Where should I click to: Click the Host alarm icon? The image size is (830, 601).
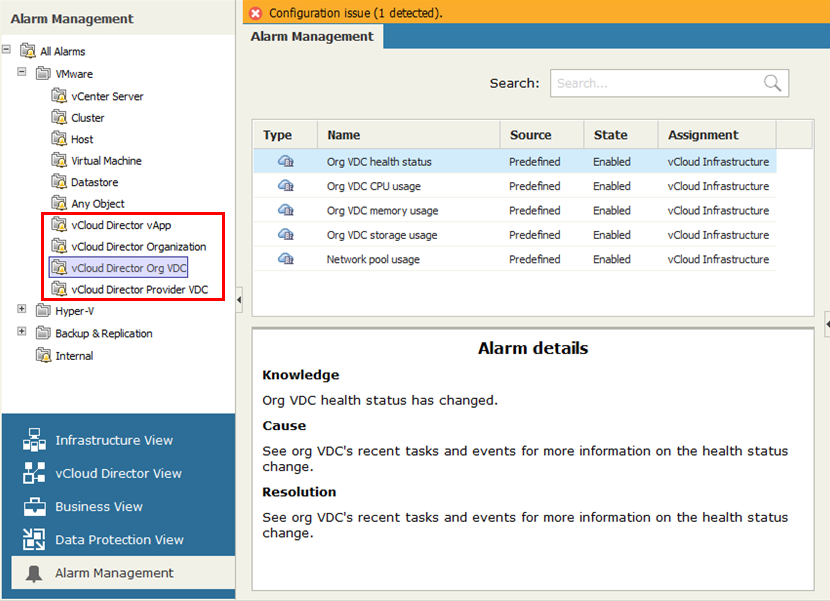click(59, 139)
